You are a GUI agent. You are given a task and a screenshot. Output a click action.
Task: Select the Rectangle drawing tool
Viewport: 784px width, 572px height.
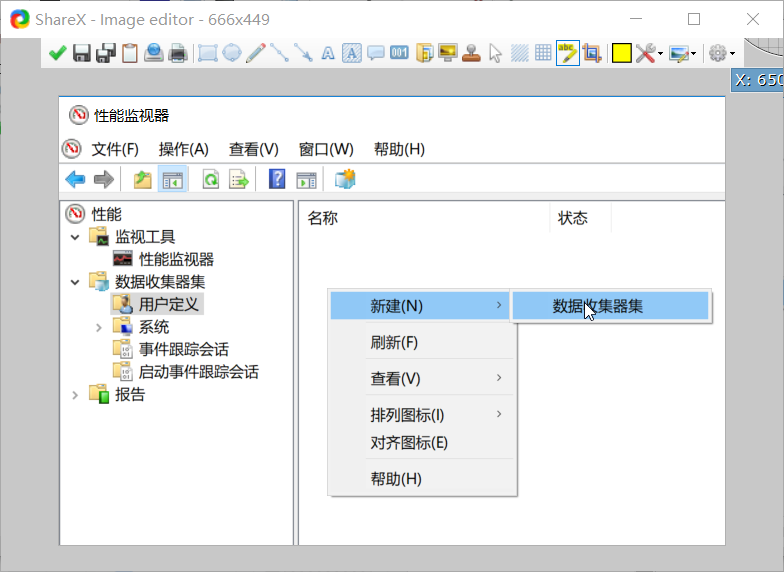208,53
